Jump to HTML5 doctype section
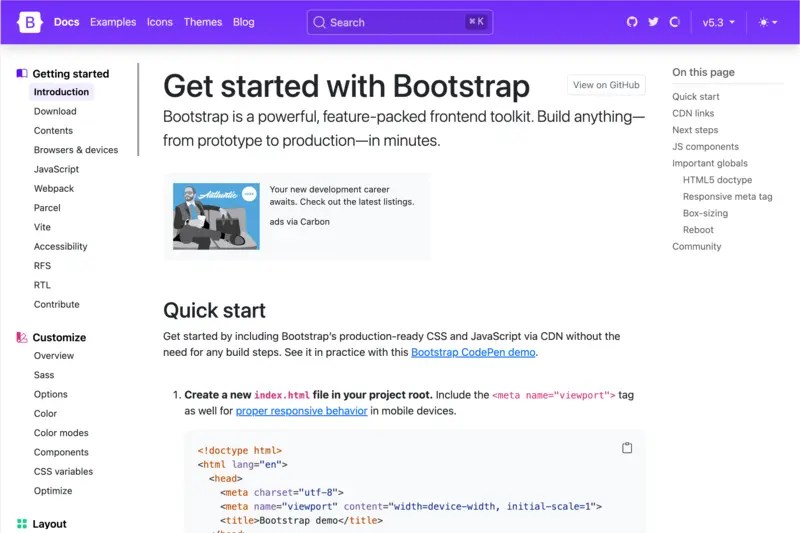Viewport: 800px width, 533px height. (717, 180)
